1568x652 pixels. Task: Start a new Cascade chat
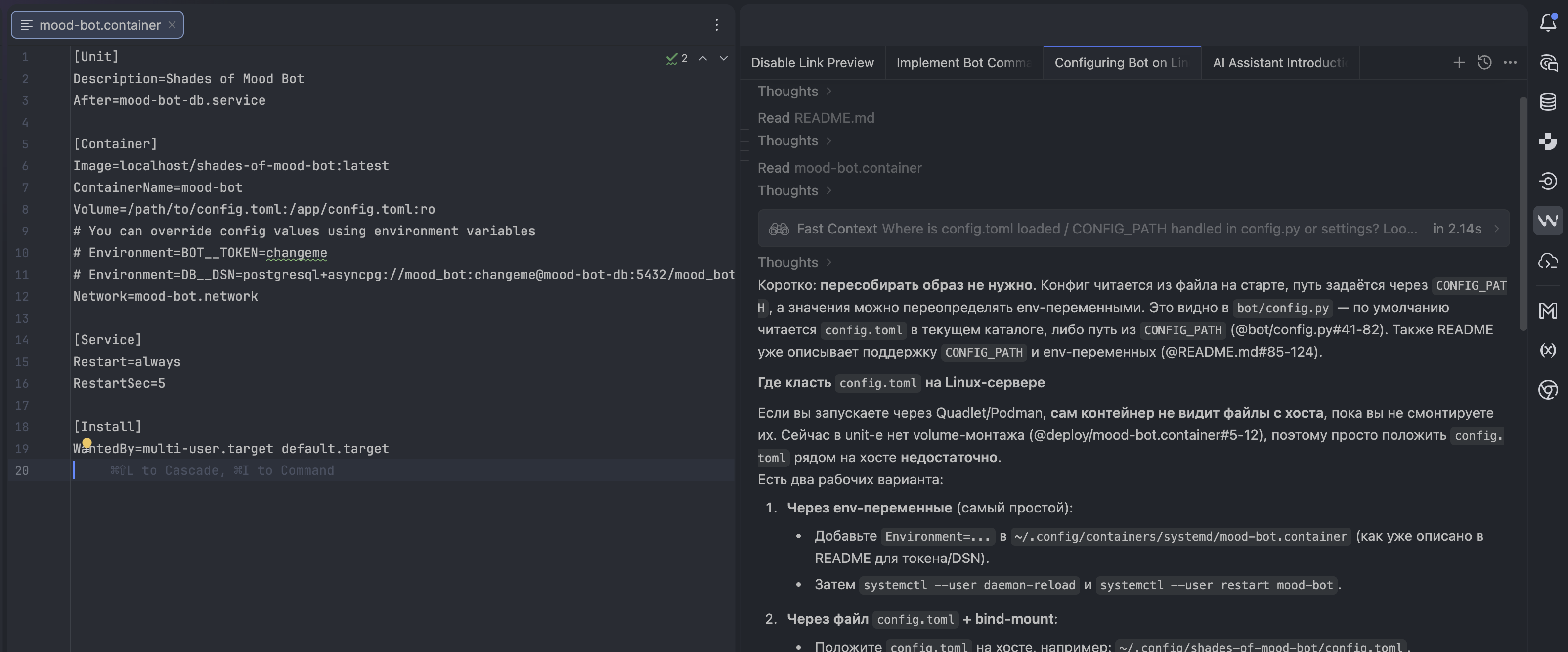click(1459, 62)
